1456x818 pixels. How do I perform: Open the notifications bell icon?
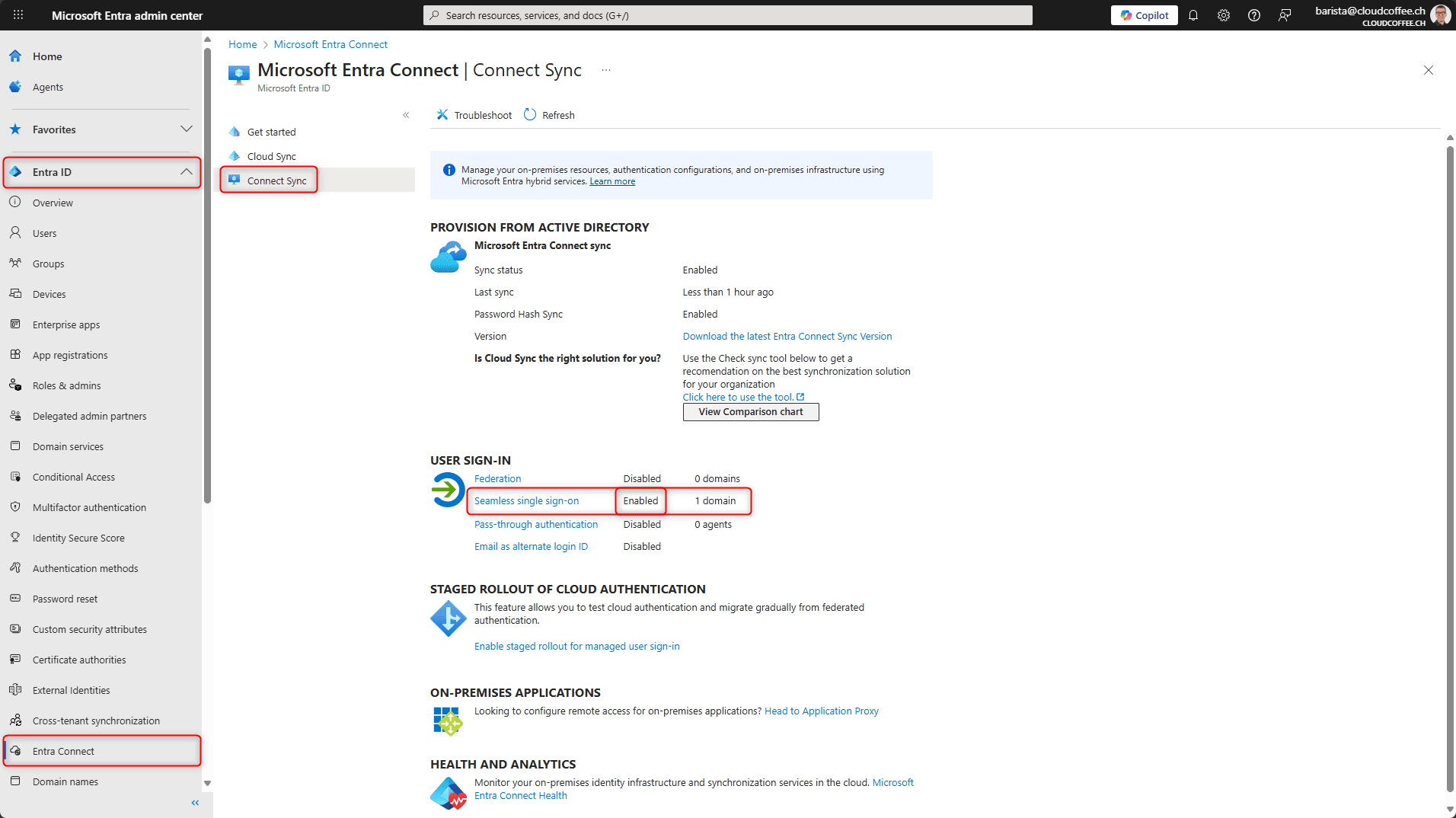[1193, 15]
